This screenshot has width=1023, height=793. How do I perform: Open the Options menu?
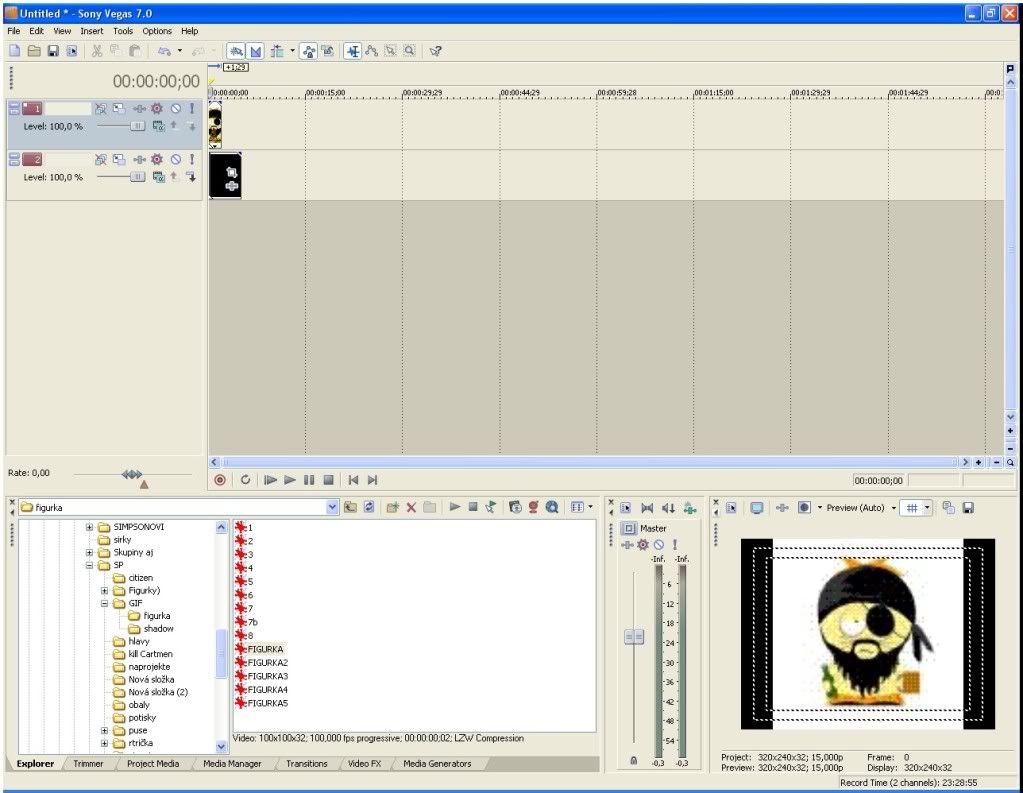pos(157,31)
